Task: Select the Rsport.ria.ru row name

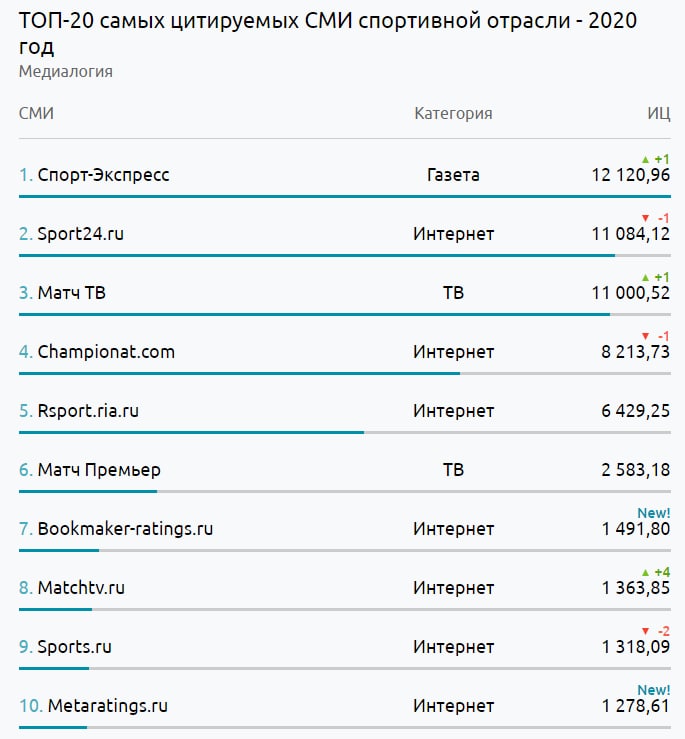Action: [88, 411]
